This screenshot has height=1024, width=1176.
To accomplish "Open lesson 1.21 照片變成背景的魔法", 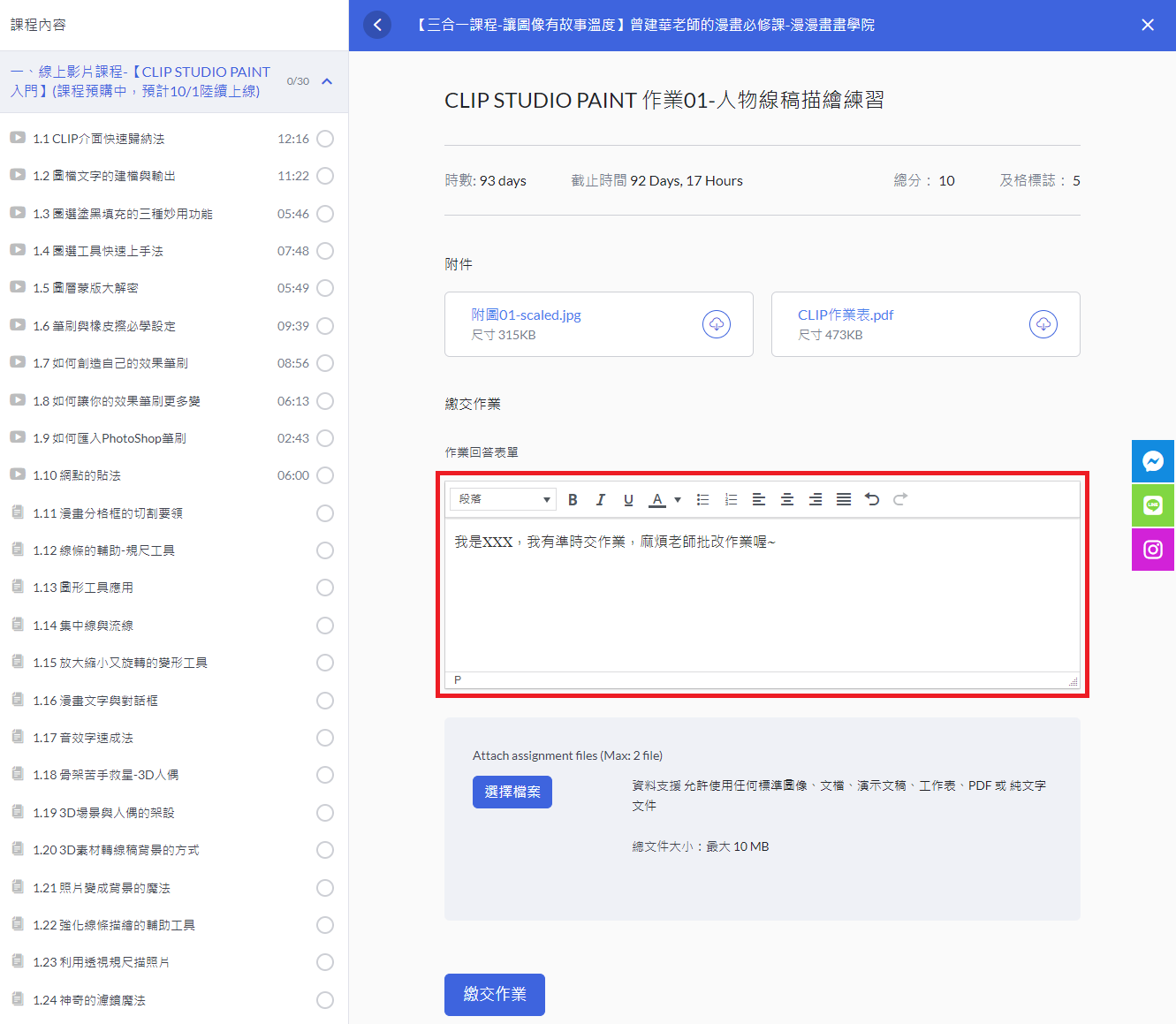I will (x=102, y=888).
